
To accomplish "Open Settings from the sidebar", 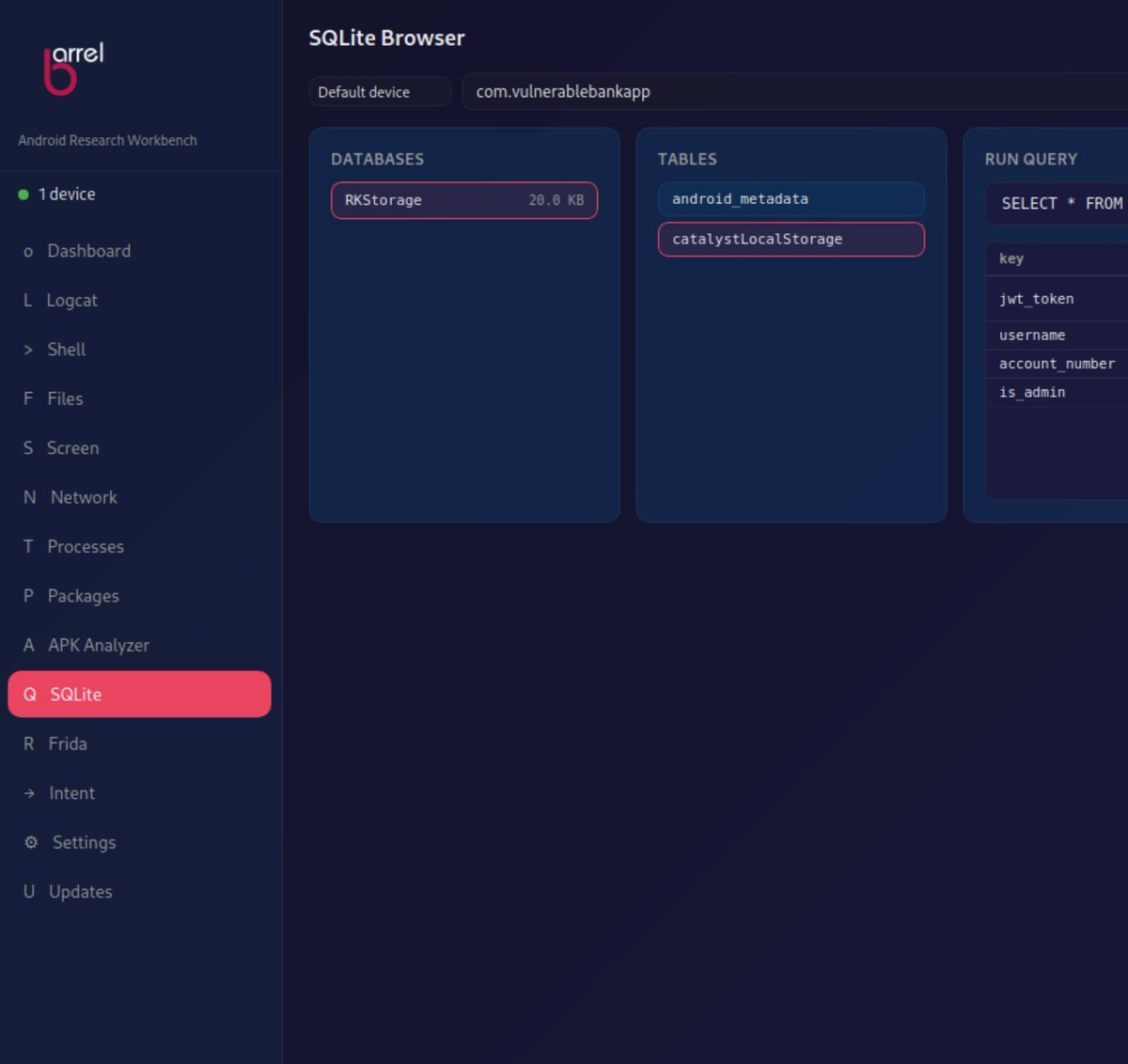I will [x=139, y=842].
